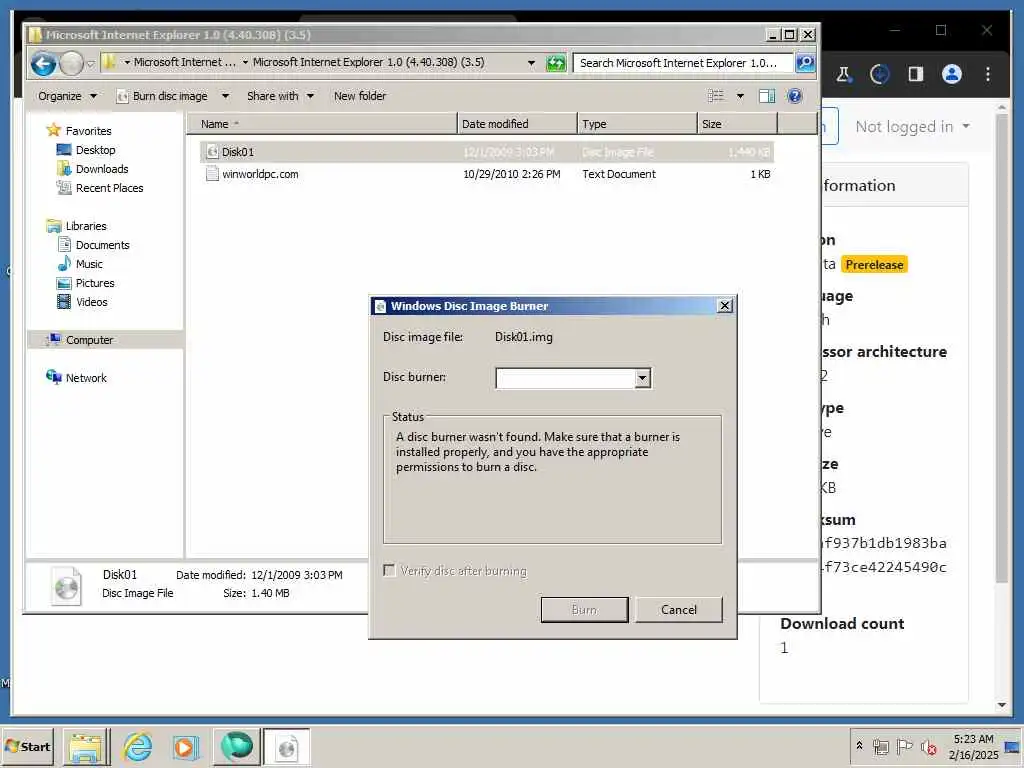Click the search magnifier icon in Explorer
The image size is (1024, 768).
(x=805, y=63)
